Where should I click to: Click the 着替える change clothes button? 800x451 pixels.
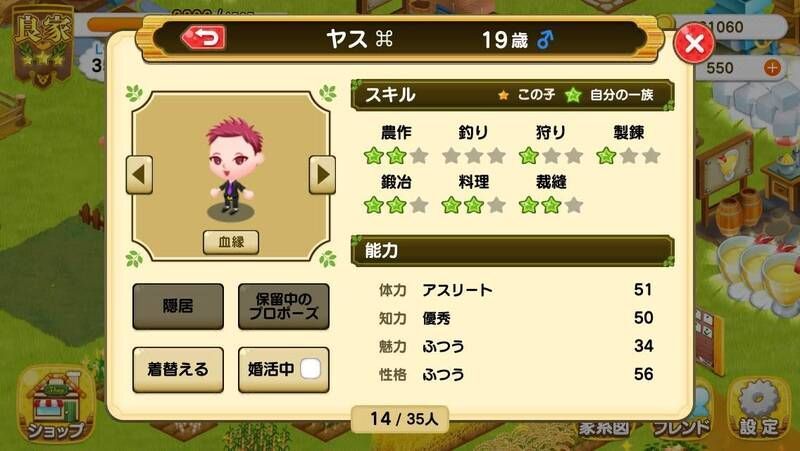(178, 369)
